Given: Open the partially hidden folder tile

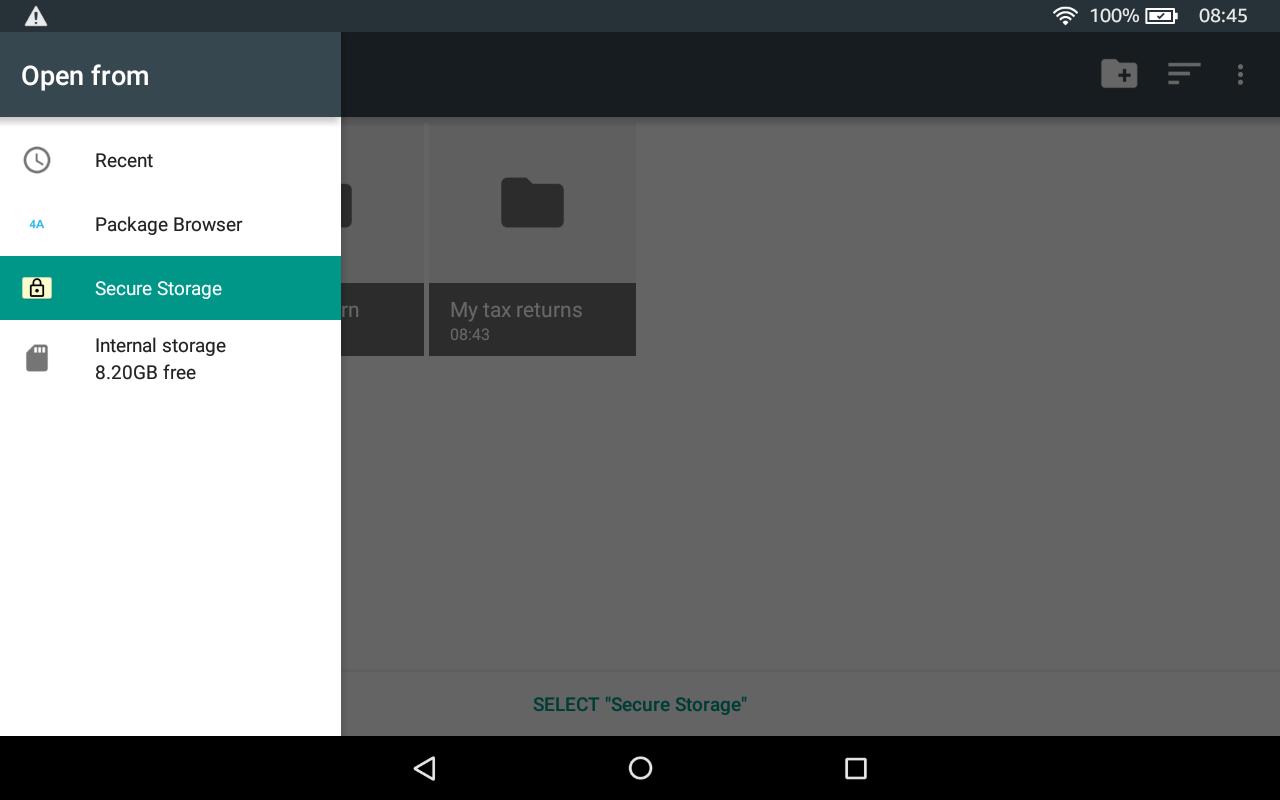Looking at the screenshot, I should (x=382, y=240).
